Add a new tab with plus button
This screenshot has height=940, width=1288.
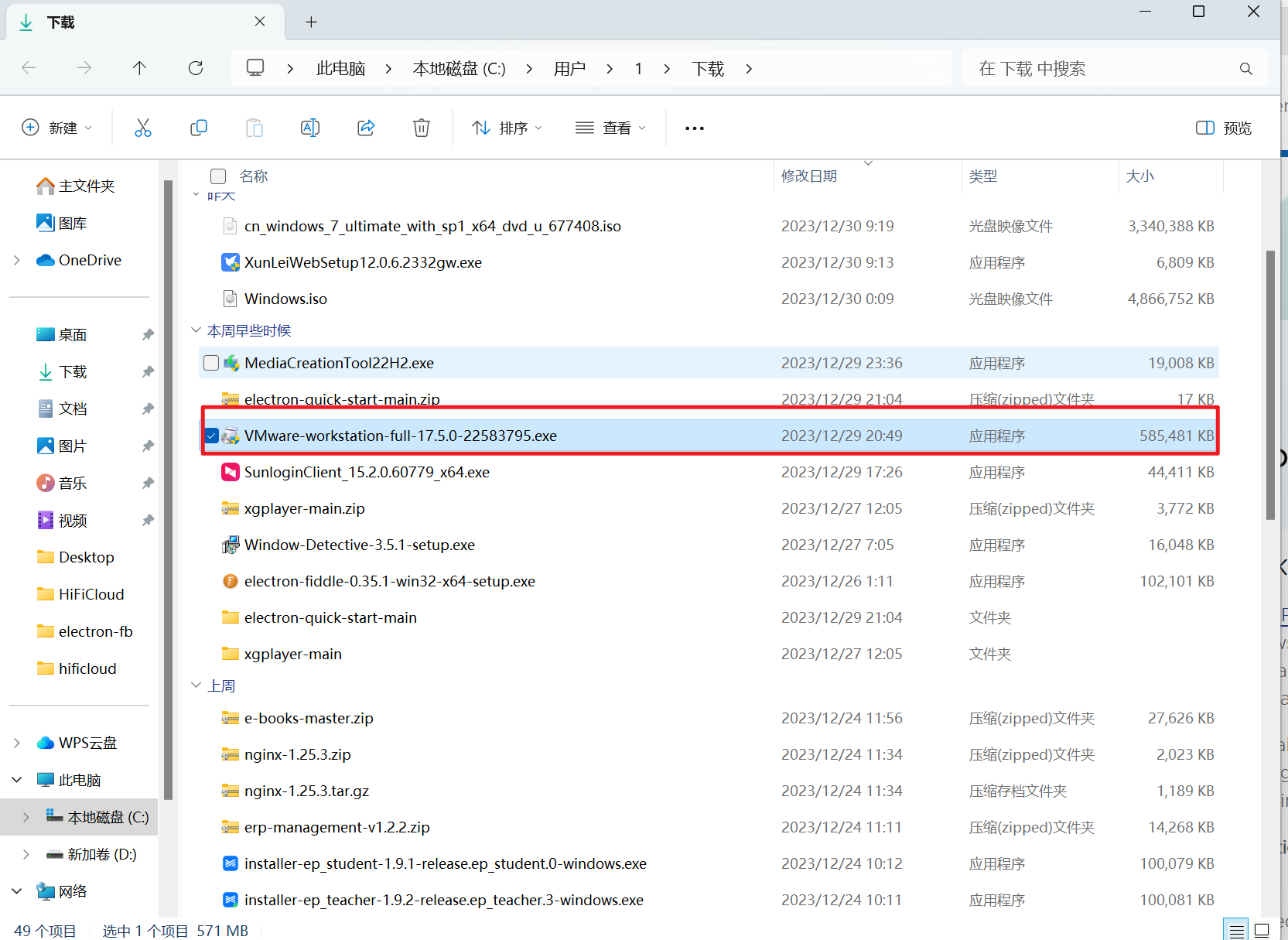coord(311,22)
